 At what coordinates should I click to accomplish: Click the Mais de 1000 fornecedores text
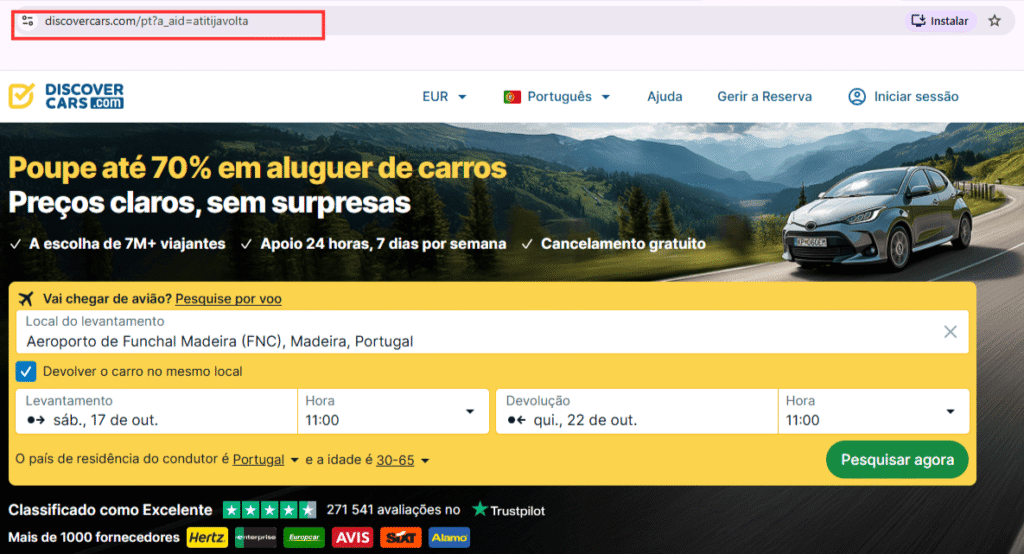click(94, 537)
